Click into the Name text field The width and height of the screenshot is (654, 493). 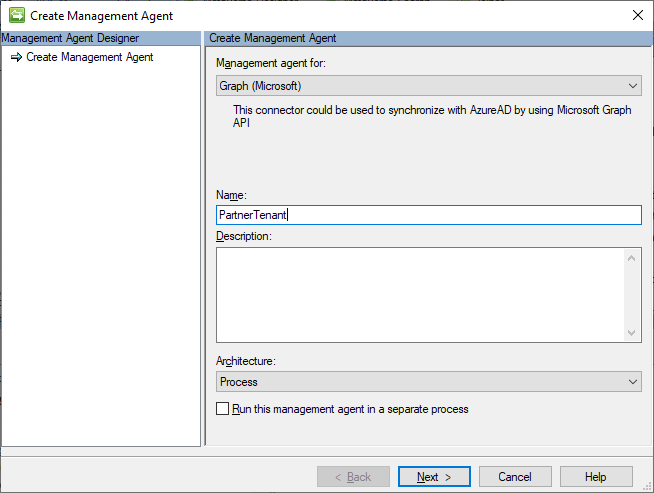pos(428,215)
